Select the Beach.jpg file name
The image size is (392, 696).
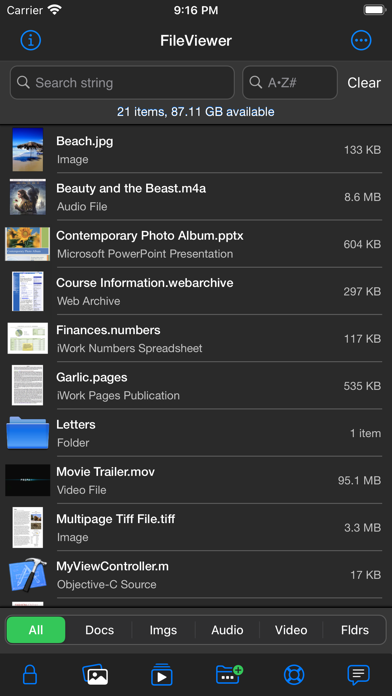[x=84, y=141]
